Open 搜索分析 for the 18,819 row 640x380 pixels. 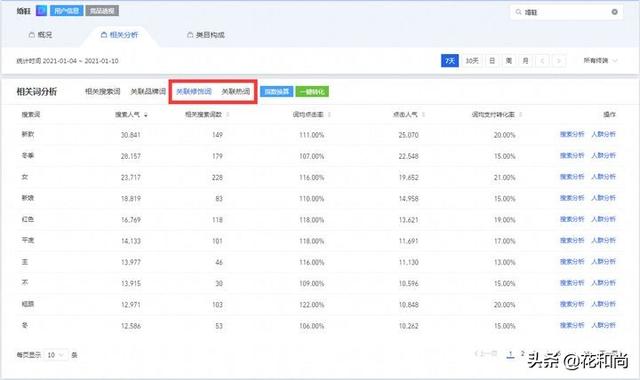click(x=572, y=198)
